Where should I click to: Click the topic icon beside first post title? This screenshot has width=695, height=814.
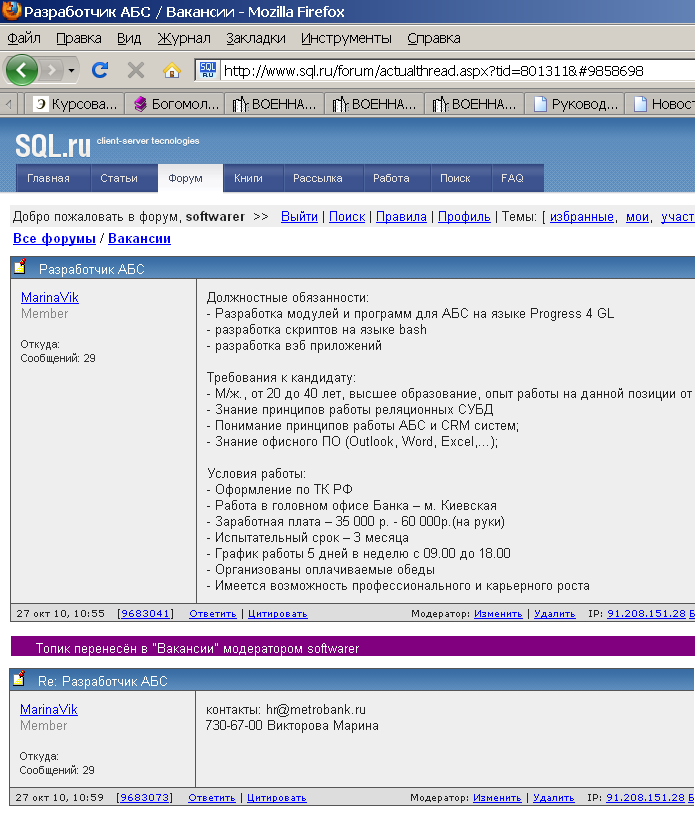click(x=21, y=267)
